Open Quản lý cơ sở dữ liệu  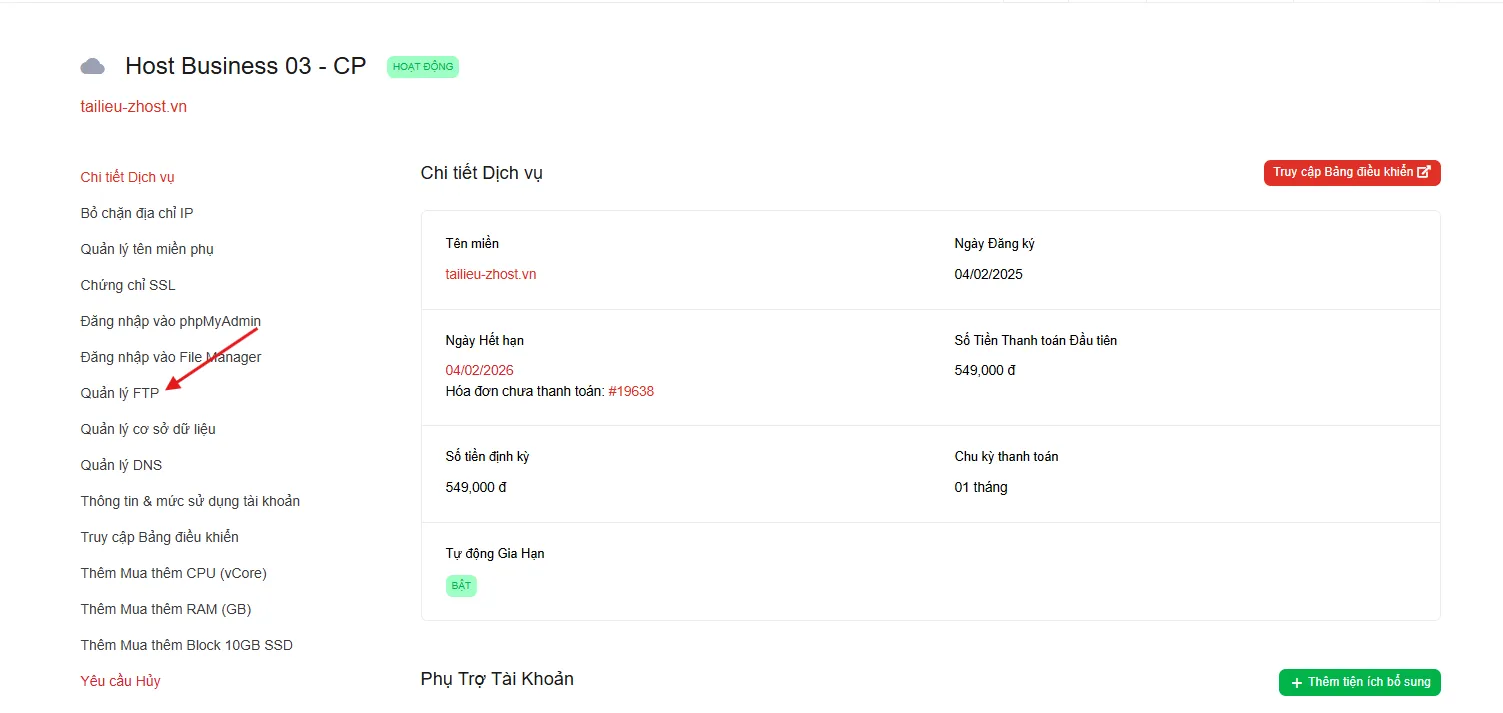[x=148, y=429]
